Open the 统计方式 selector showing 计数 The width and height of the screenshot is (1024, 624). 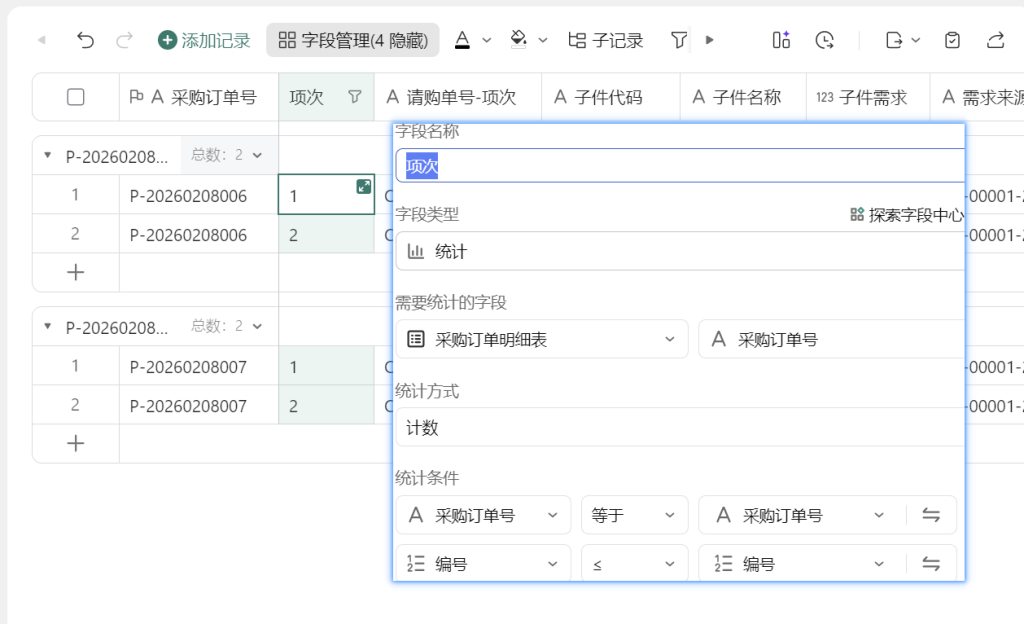pyautogui.click(x=680, y=428)
